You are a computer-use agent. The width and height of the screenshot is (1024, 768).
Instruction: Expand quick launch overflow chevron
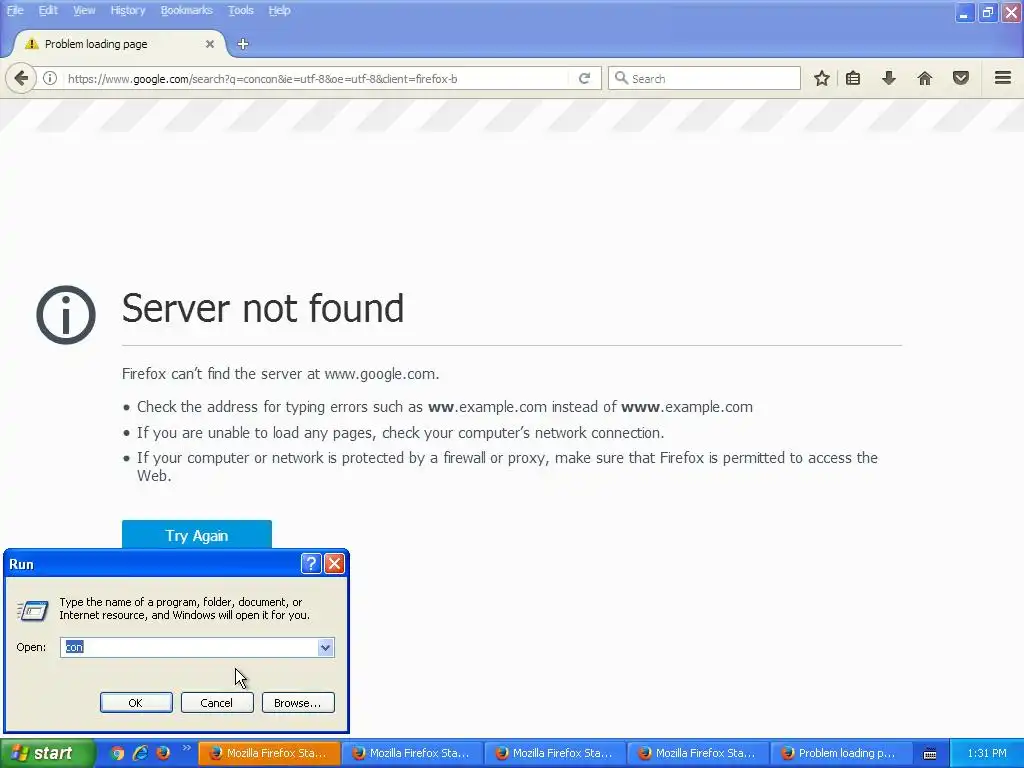coord(187,748)
